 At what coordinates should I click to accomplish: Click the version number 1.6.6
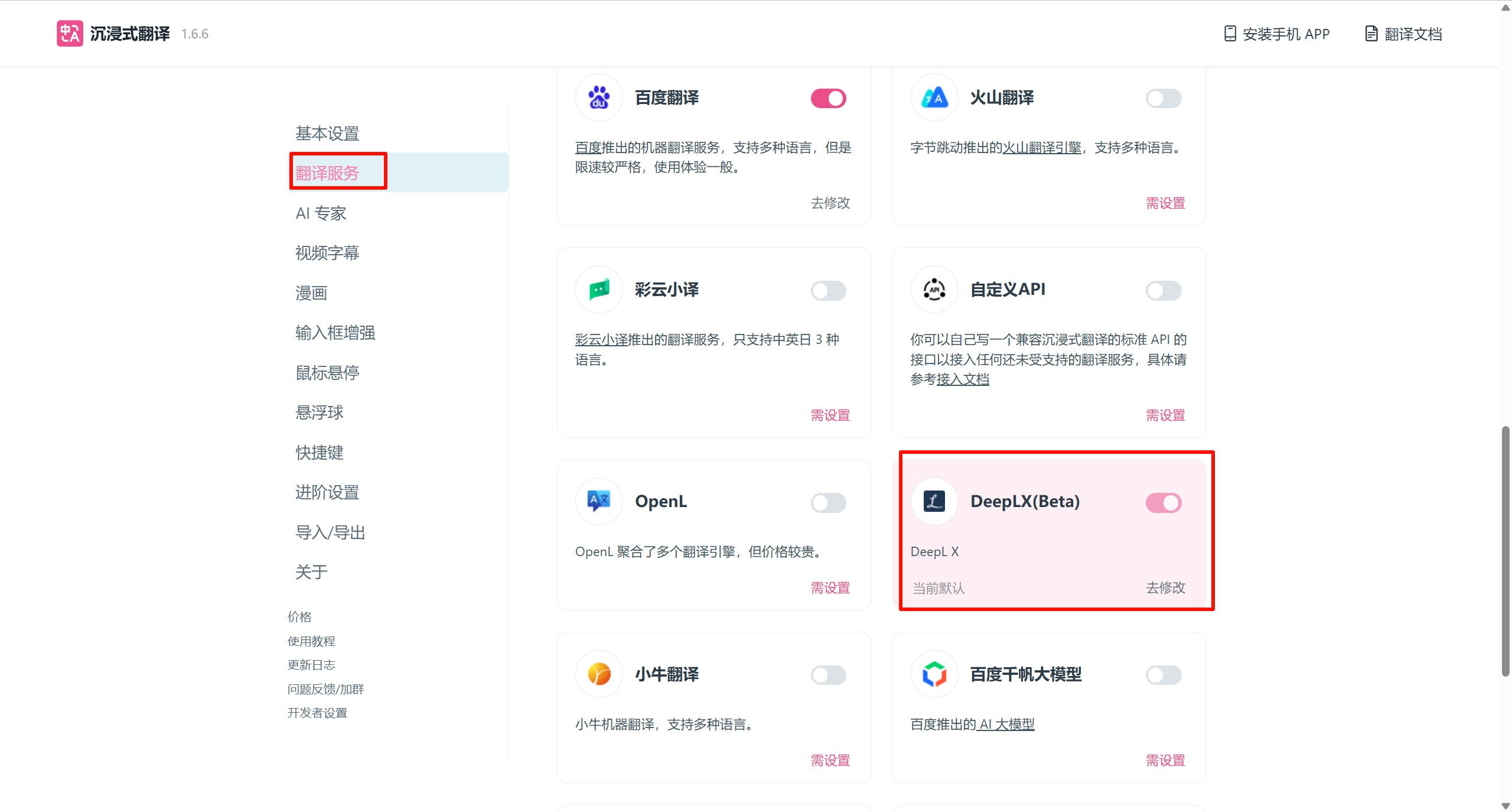[195, 34]
